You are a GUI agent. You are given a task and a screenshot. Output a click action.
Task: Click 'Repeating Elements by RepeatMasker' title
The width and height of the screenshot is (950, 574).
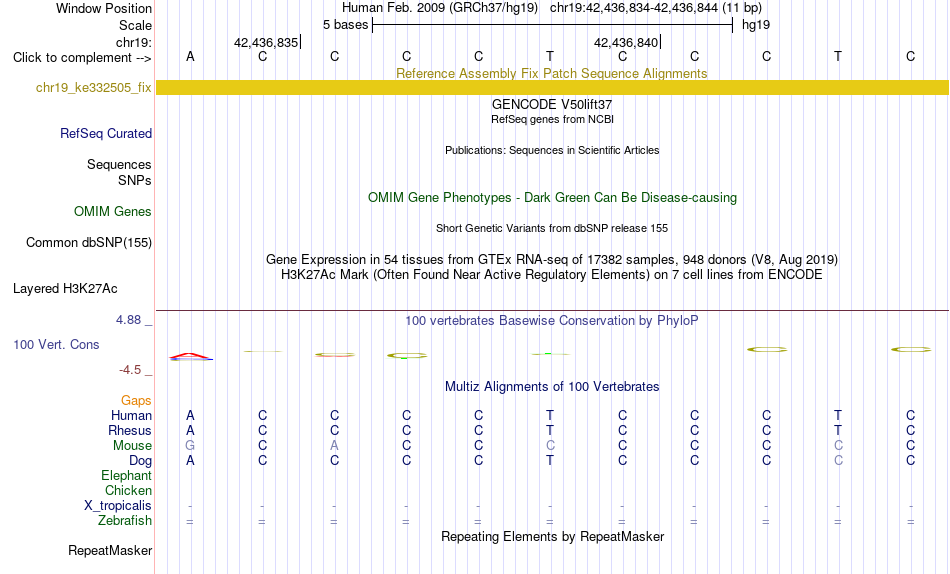pos(553,537)
